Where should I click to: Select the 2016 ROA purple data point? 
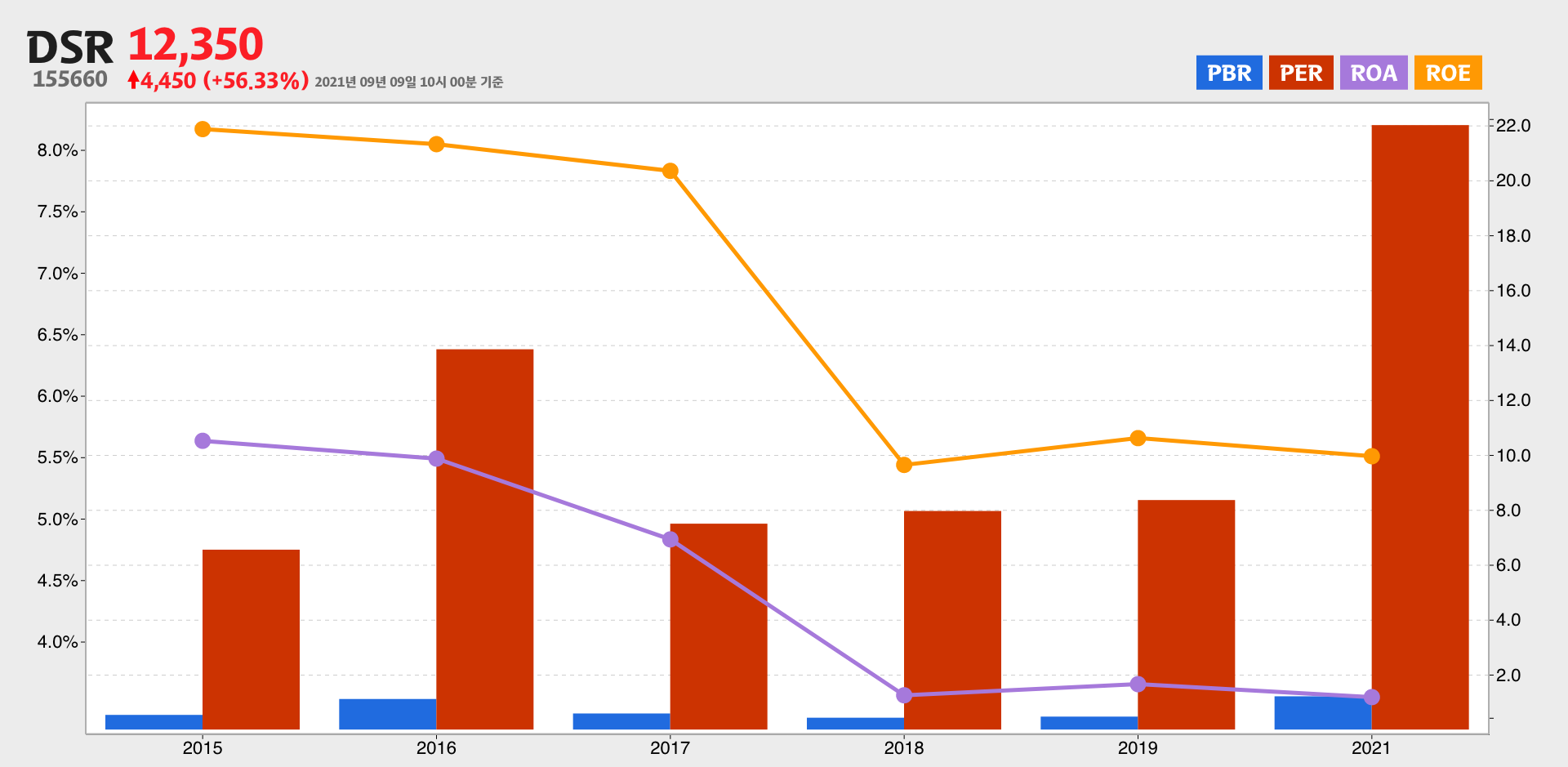pos(436,458)
